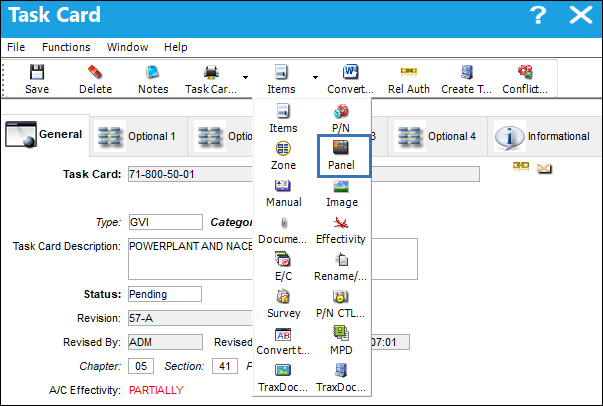Choose E/C from the dropdown
This screenshot has height=406, width=603.
coord(283,267)
